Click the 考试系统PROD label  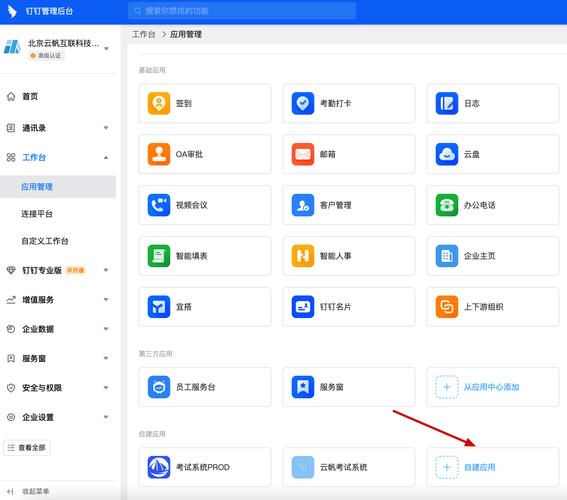(202, 467)
